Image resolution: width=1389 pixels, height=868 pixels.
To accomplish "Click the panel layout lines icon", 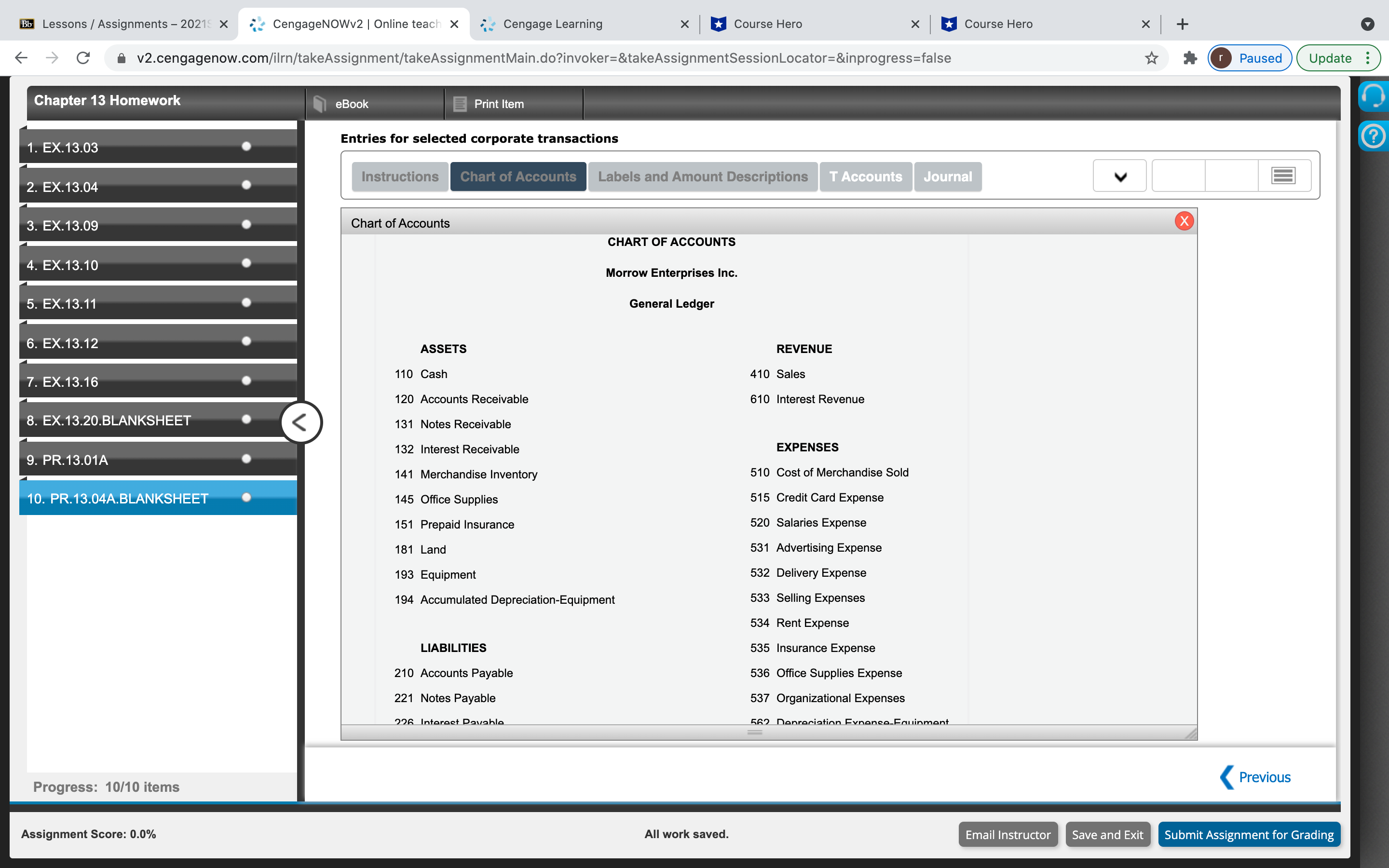I will click(x=1283, y=176).
